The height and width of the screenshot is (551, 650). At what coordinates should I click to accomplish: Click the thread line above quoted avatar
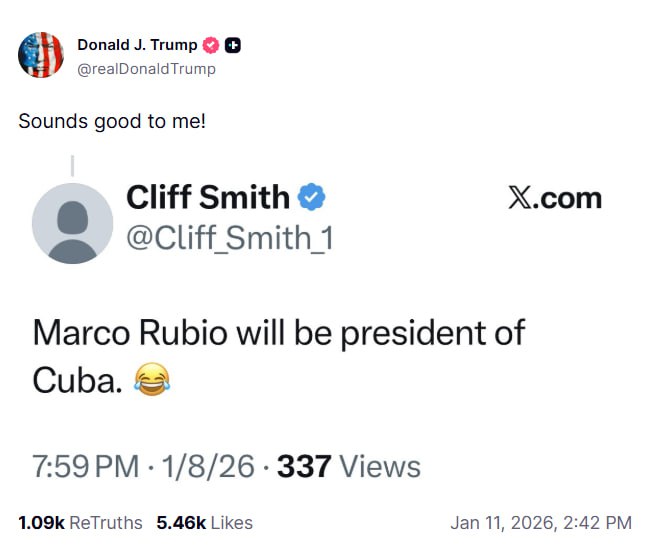click(72, 165)
